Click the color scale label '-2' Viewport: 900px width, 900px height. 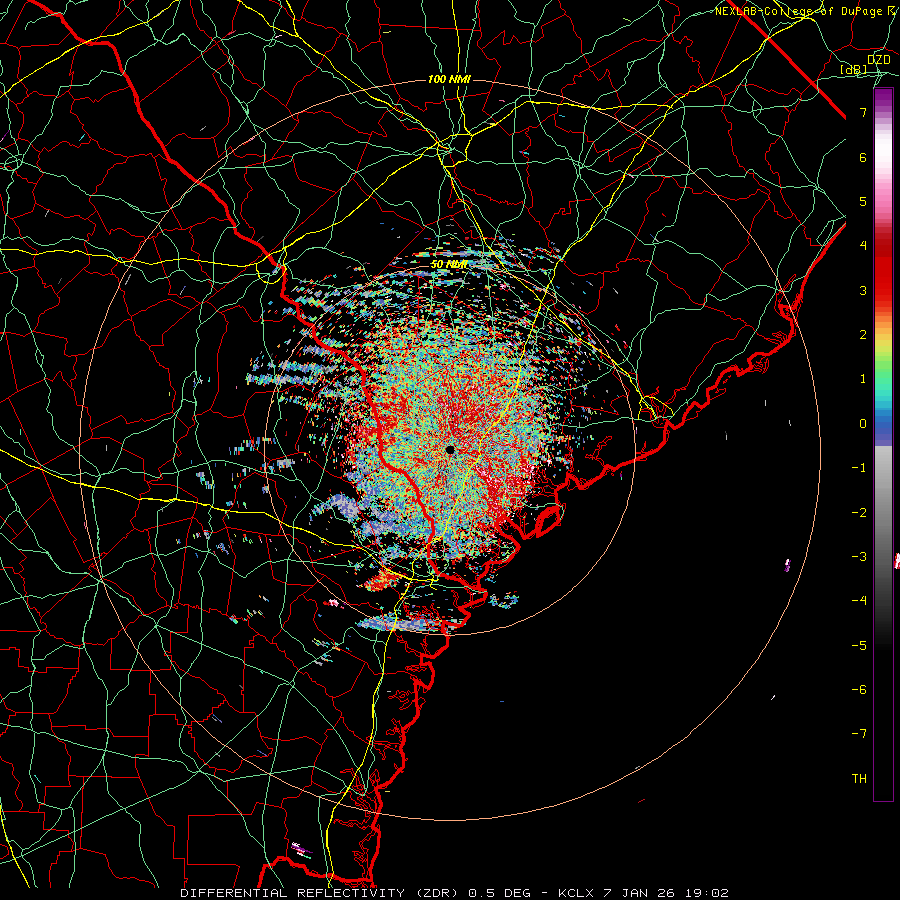(859, 513)
